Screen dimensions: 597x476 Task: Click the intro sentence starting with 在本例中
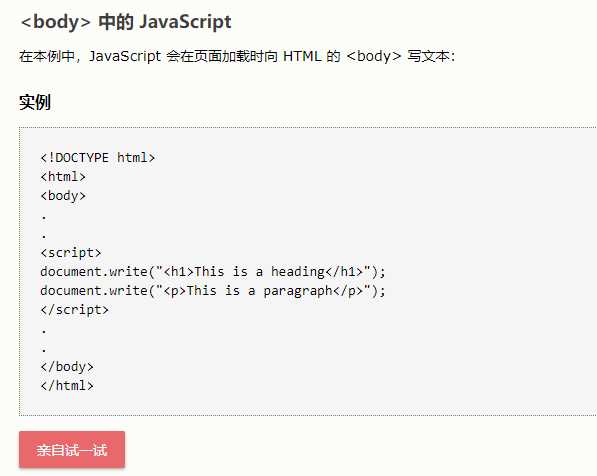click(x=237, y=56)
